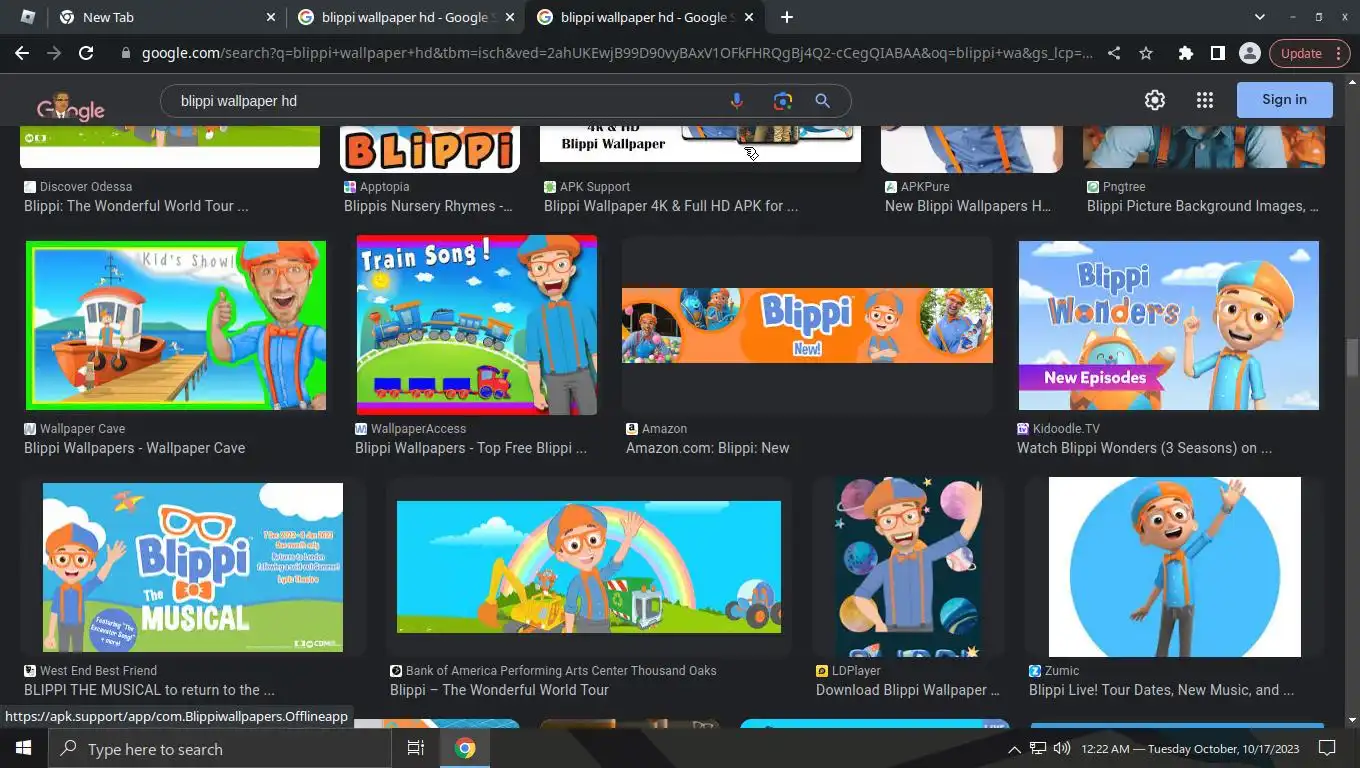Open the Train Song thumbnail
The image size is (1360, 768).
[x=477, y=325]
